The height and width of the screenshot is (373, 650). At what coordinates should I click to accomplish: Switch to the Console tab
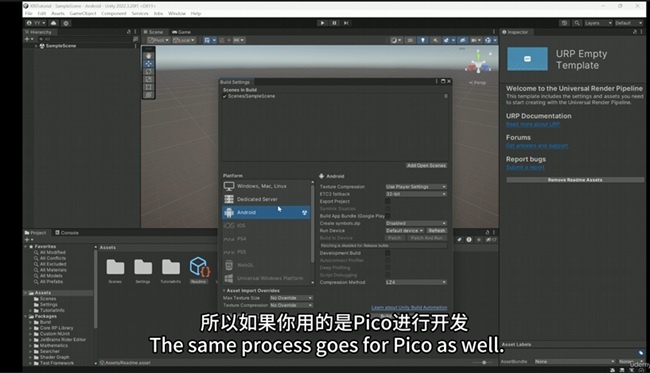67,233
